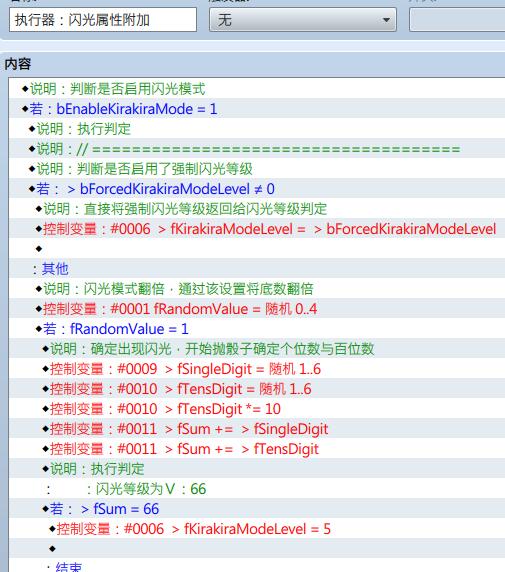This screenshot has height=572, width=505.
Task: Select line 'fTensDigit = 随机 1..6'
Action: point(257,389)
